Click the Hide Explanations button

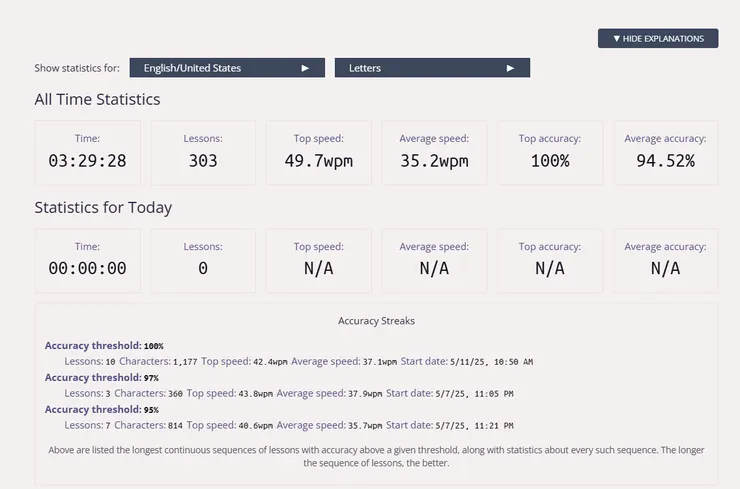click(x=658, y=39)
